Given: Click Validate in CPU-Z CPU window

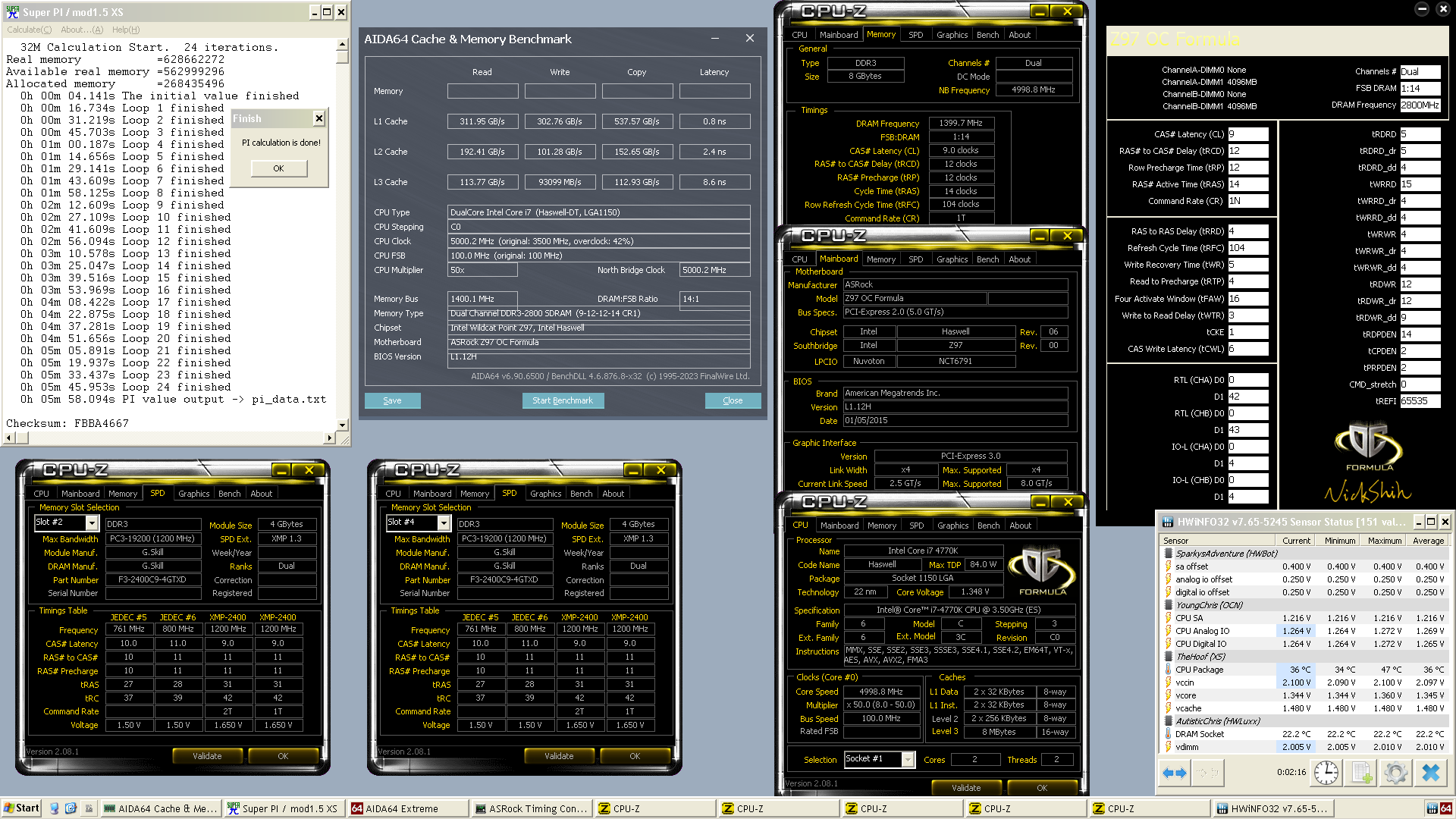Looking at the screenshot, I should click(966, 788).
